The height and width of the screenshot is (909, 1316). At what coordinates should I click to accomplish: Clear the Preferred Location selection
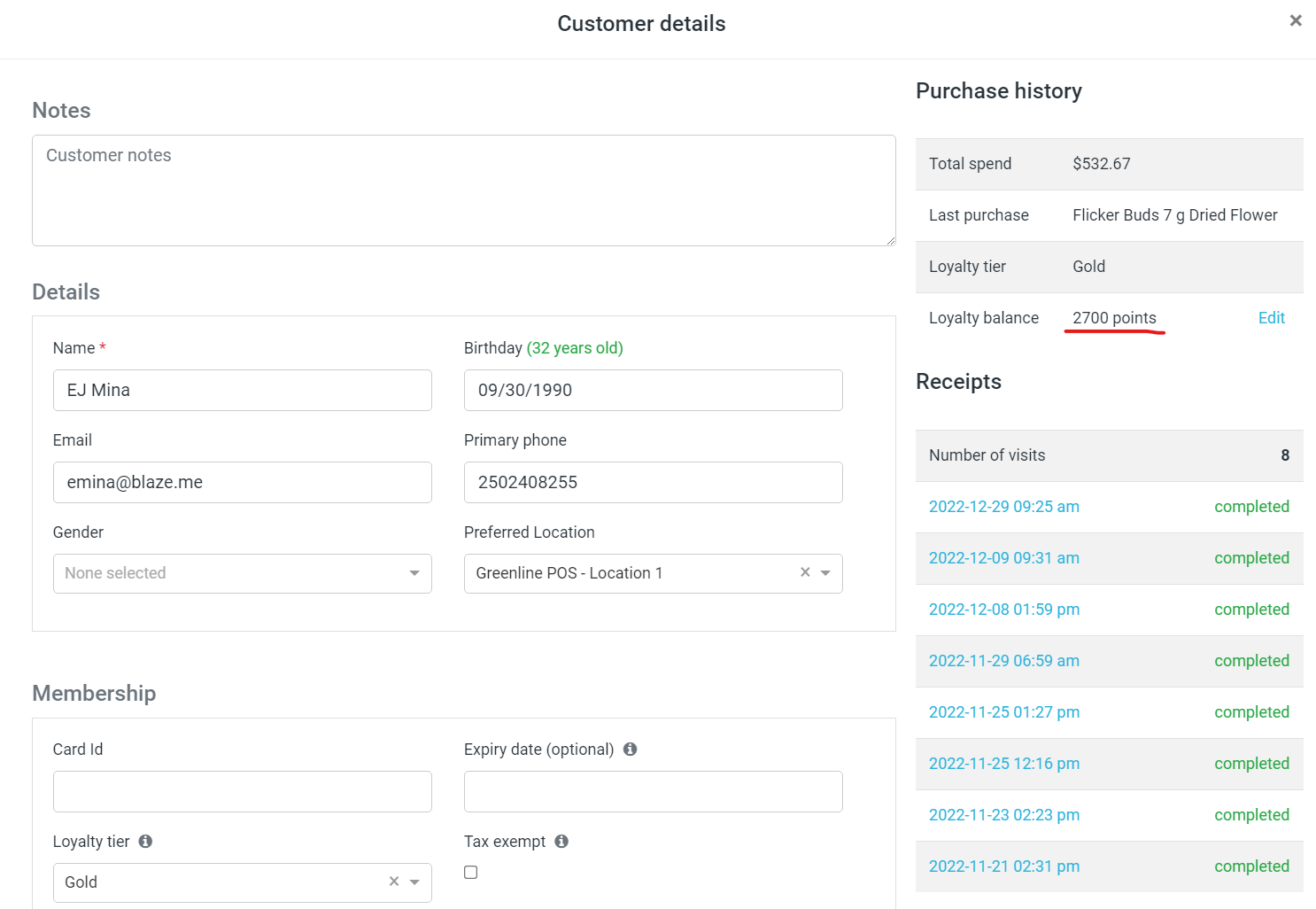[x=805, y=572]
